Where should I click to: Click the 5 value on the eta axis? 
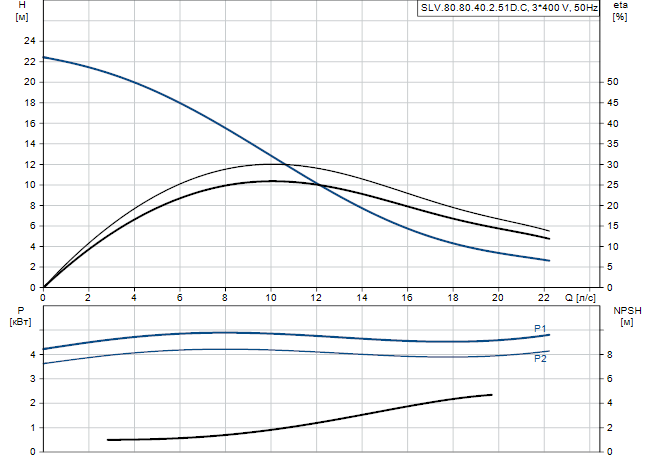610,267
